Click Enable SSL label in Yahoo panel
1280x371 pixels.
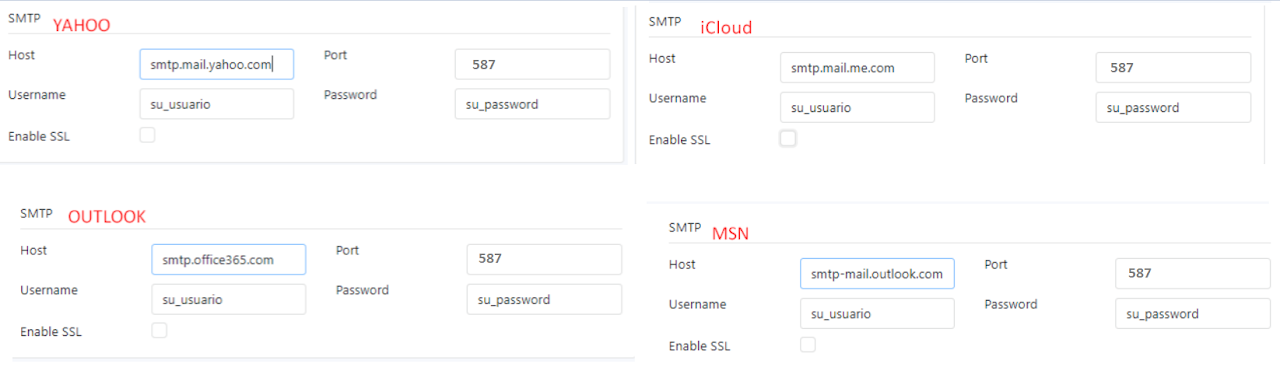(39, 136)
